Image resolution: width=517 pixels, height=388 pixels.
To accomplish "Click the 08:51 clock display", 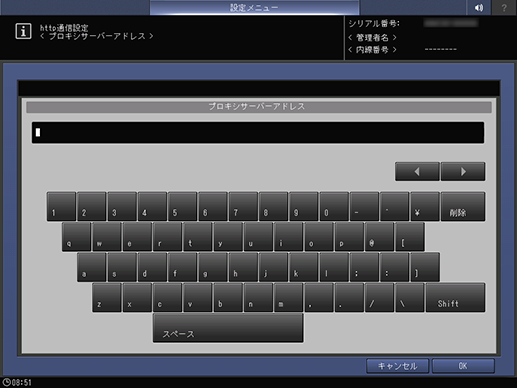I will (x=17, y=383).
